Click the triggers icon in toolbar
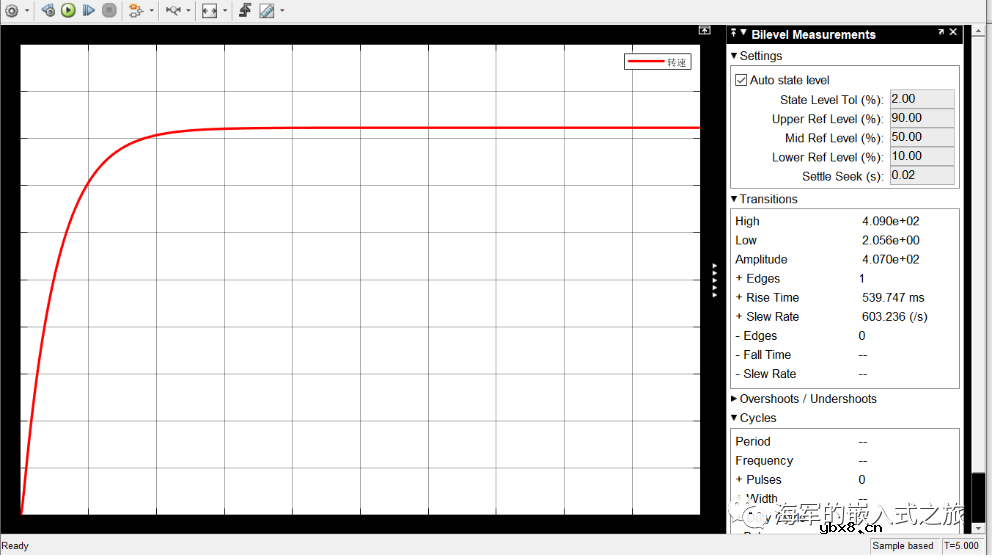 click(245, 11)
